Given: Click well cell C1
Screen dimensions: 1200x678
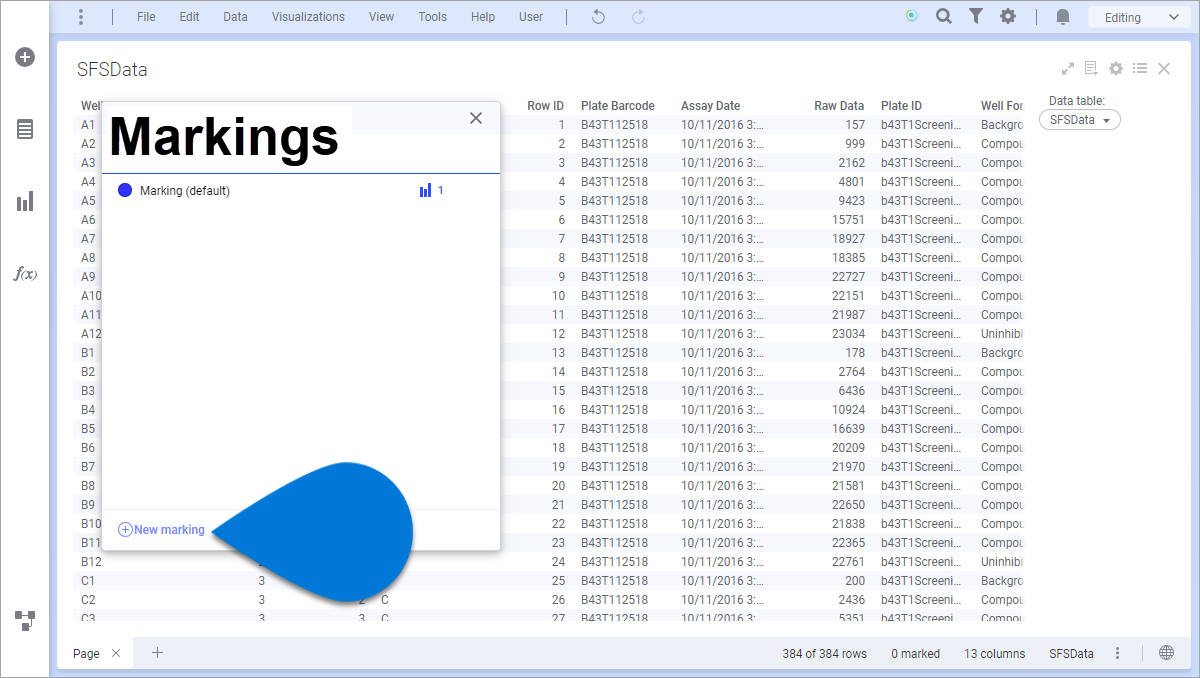Looking at the screenshot, I should click(89, 581).
